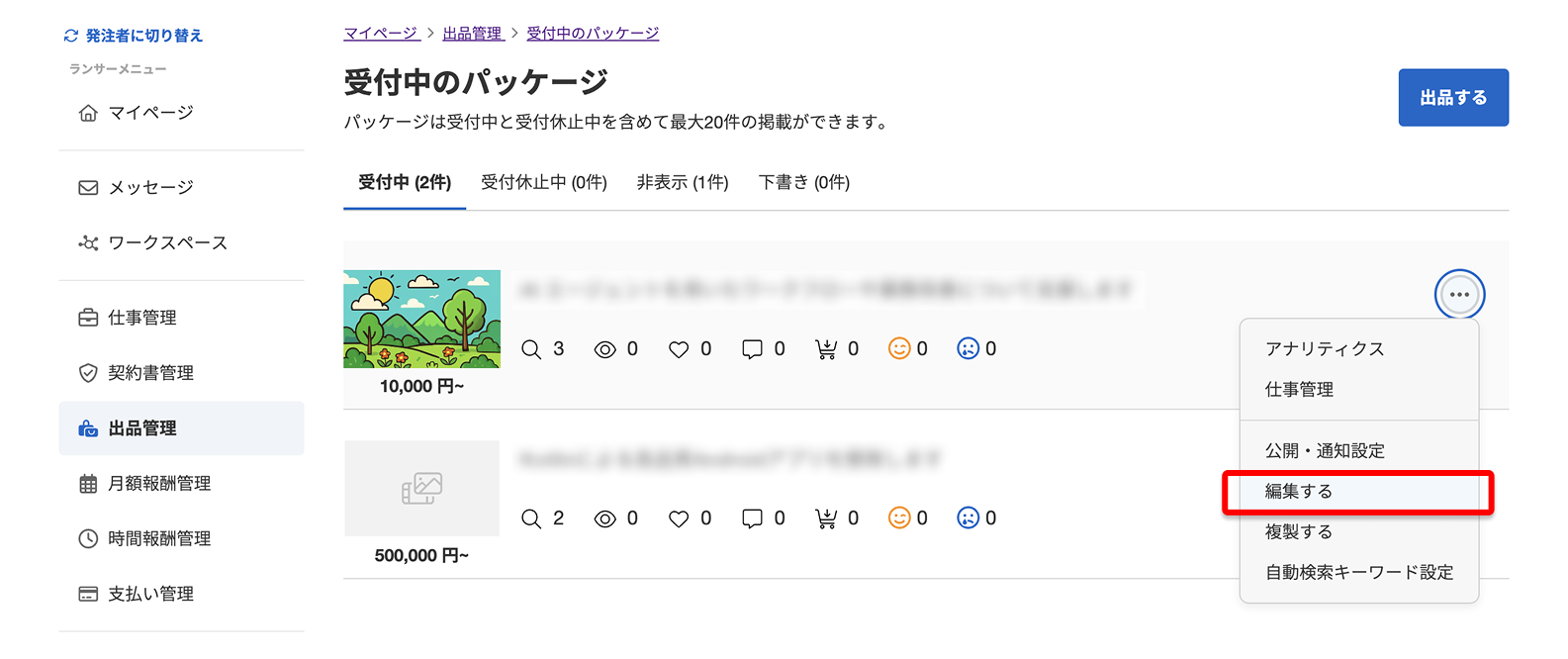Follow the 出品管理 breadcrumb link
The width and height of the screenshot is (1568, 659).
tap(473, 34)
